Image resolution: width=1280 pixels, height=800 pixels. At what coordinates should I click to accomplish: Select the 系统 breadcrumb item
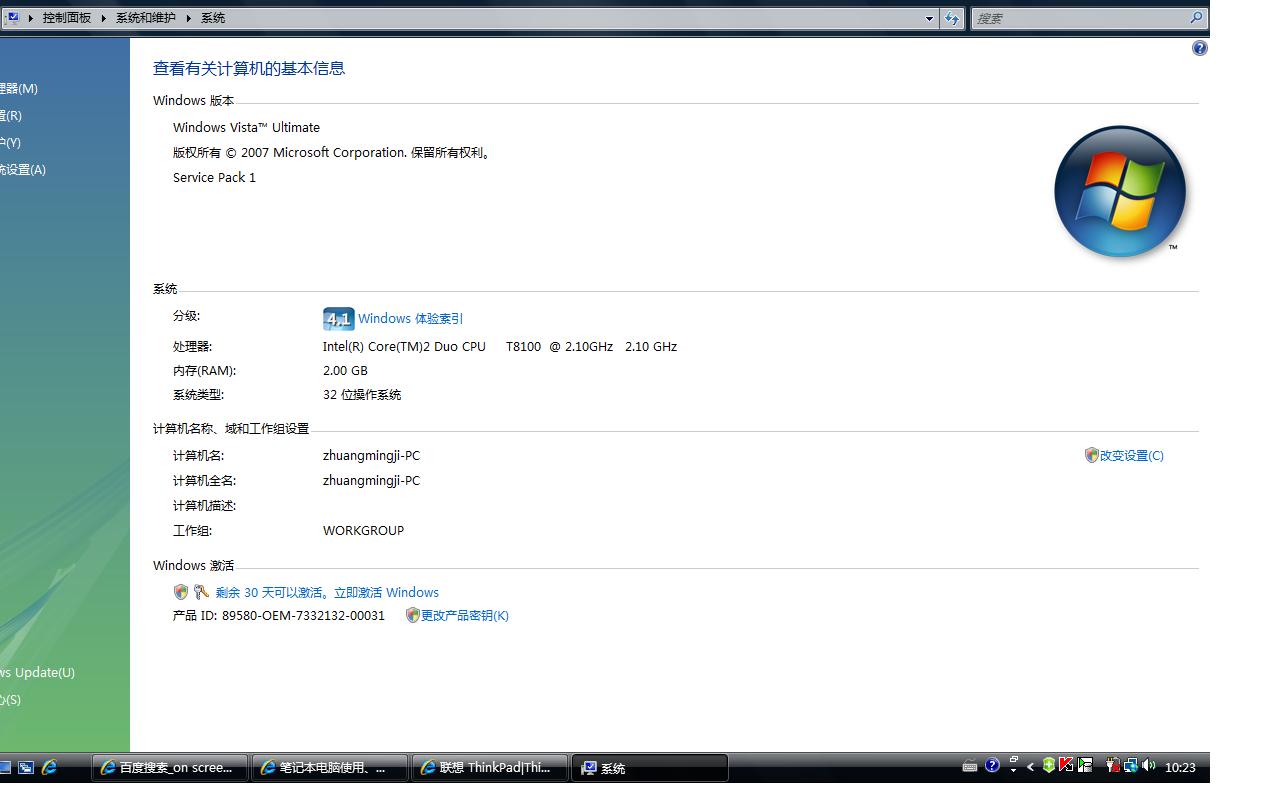click(213, 18)
